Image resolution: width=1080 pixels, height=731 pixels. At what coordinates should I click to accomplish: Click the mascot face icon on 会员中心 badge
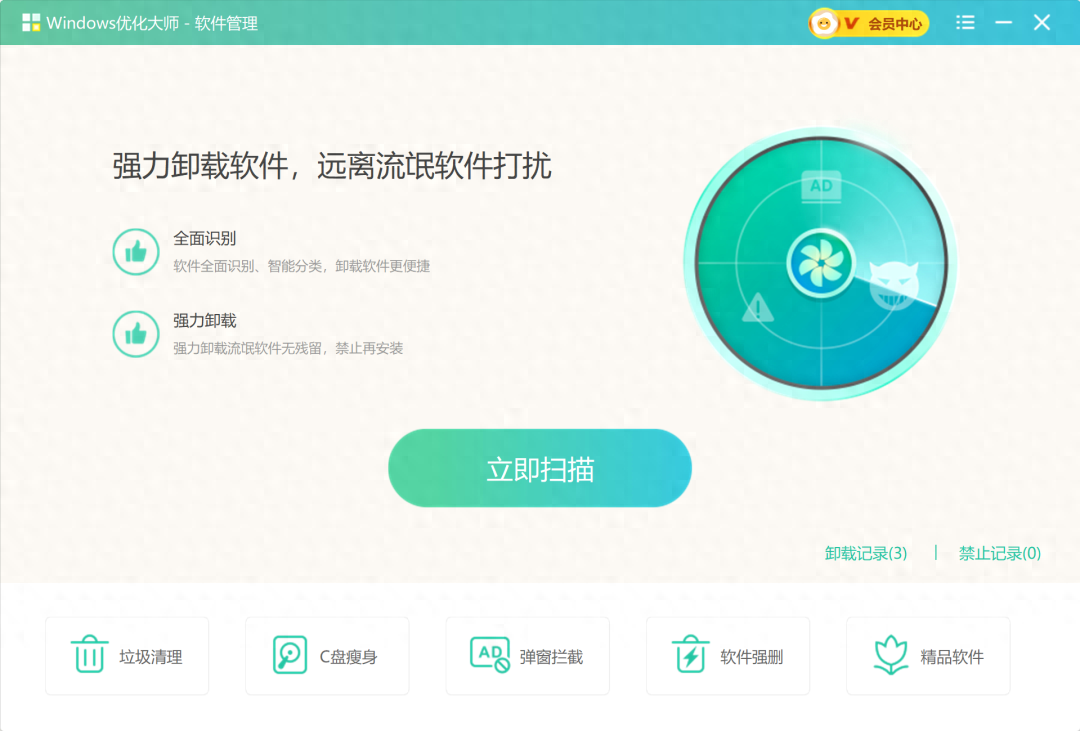[x=822, y=22]
